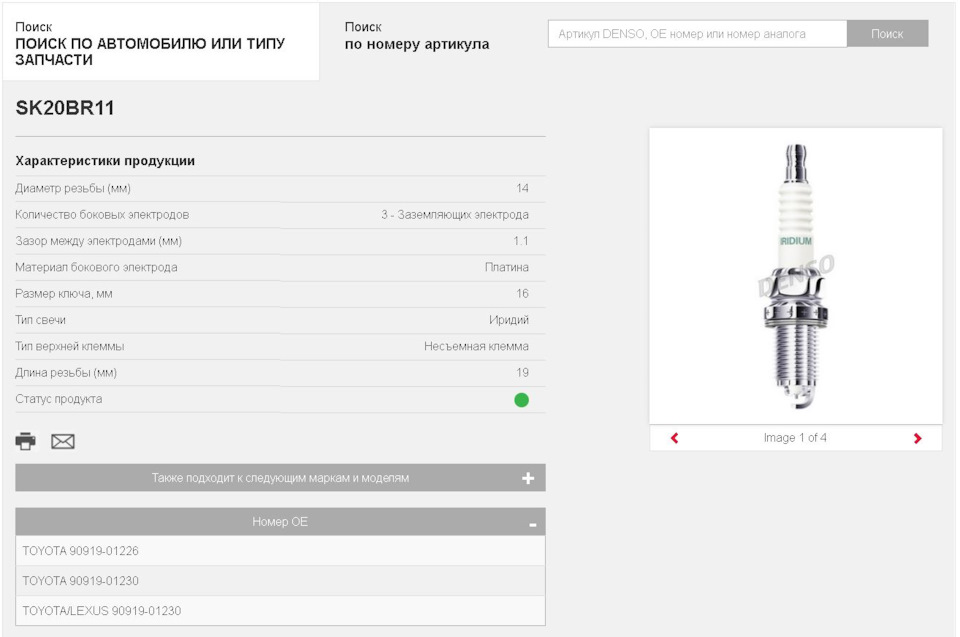Select OE number TOYOTA/LEXUS 90919-01230
Viewport: 960px width, 637px height.
280,611
